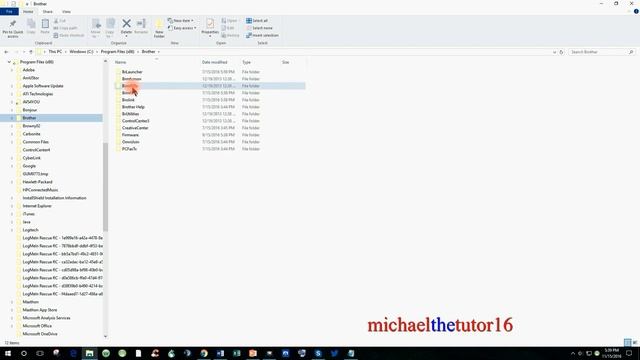Expand the ATI Technologies tree node

pos(12,94)
